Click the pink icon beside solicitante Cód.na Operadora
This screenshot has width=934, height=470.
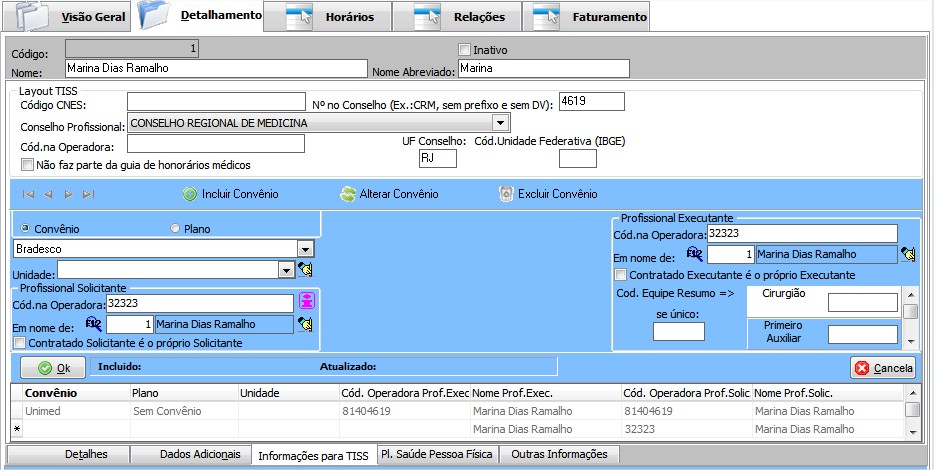(x=306, y=303)
